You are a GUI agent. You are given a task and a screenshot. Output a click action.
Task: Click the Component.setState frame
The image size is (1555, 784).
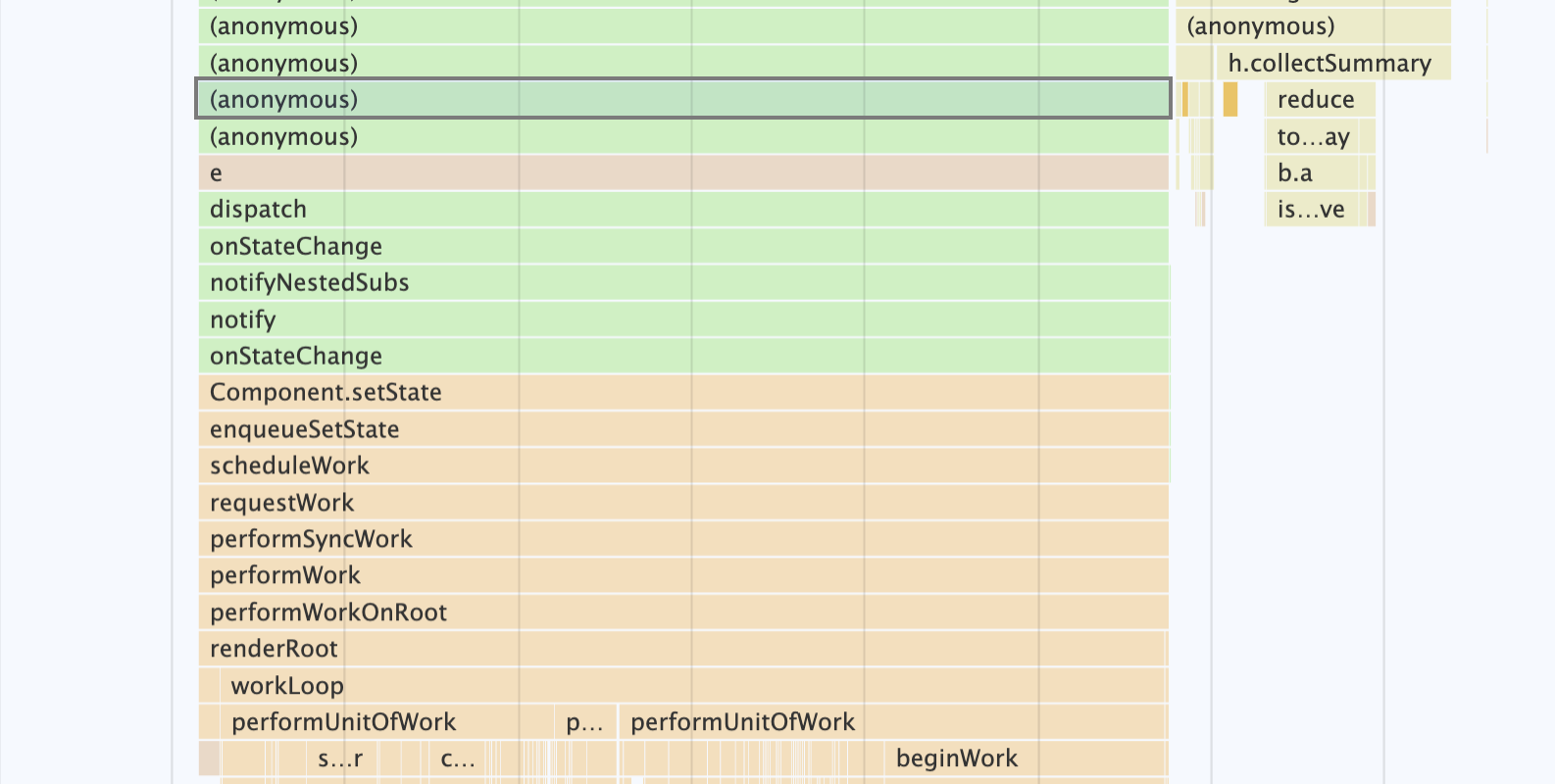(682, 393)
